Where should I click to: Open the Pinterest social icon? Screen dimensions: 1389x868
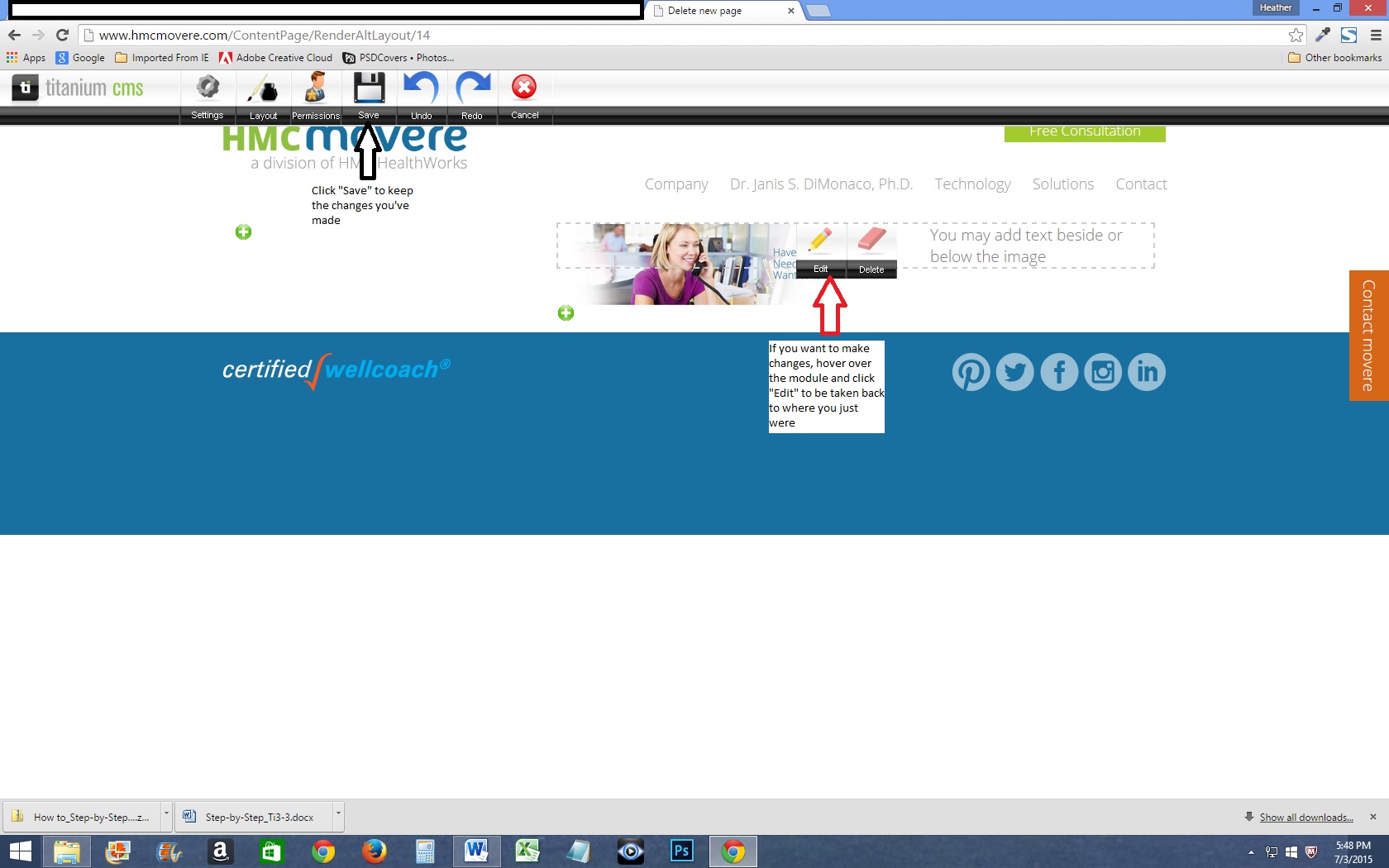971,372
